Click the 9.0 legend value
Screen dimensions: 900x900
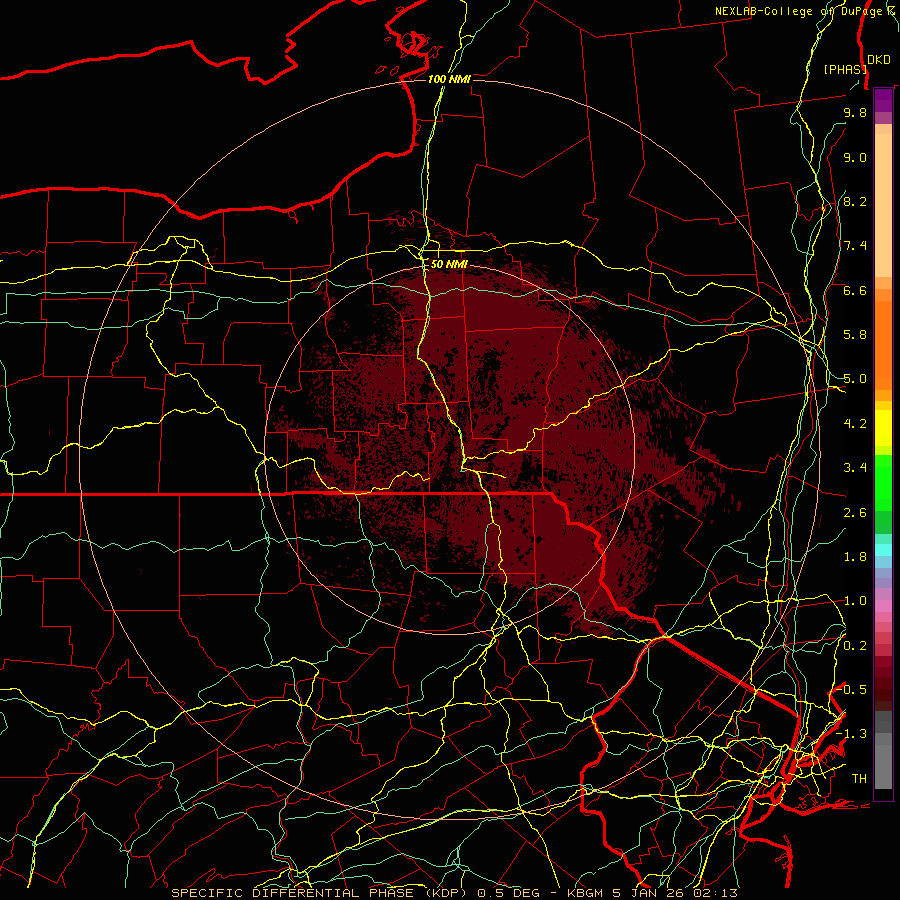click(x=855, y=157)
